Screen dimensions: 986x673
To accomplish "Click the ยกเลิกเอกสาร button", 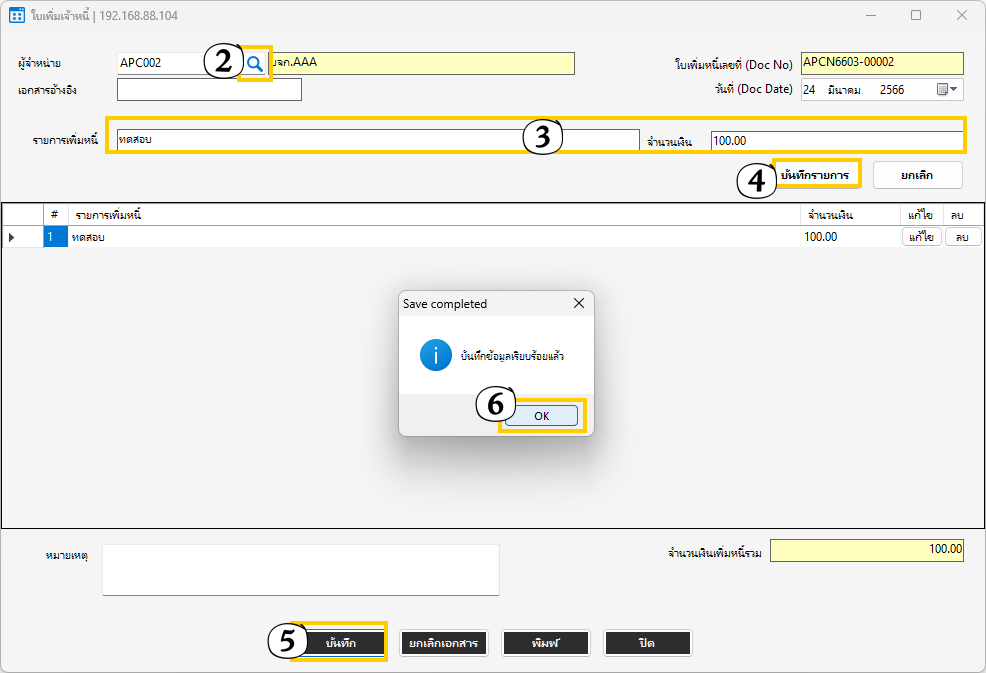I will [443, 643].
